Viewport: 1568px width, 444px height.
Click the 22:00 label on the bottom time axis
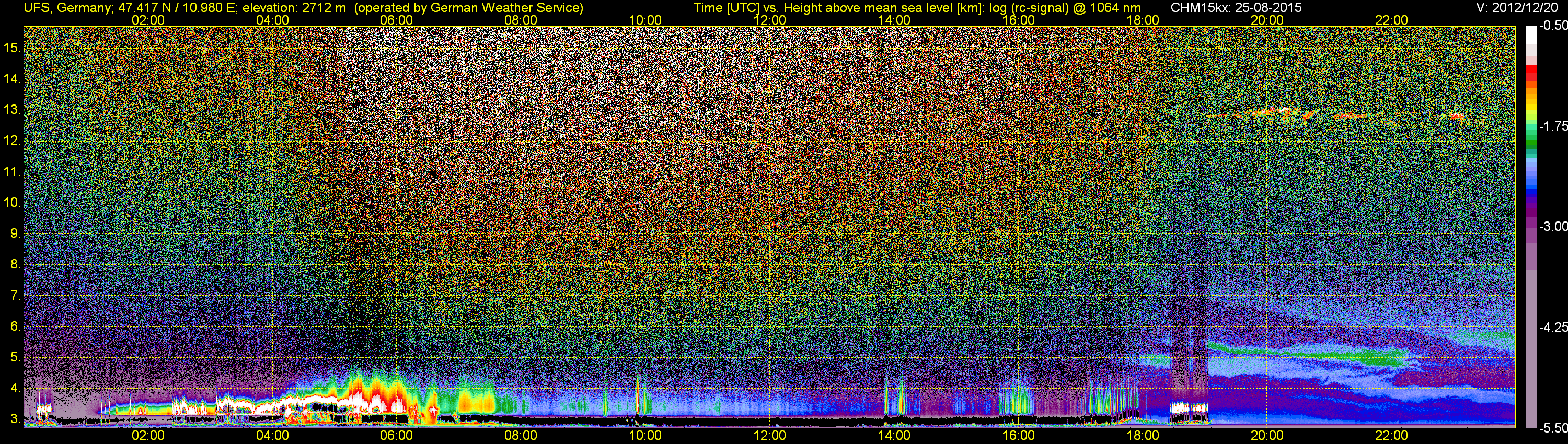pos(1391,436)
